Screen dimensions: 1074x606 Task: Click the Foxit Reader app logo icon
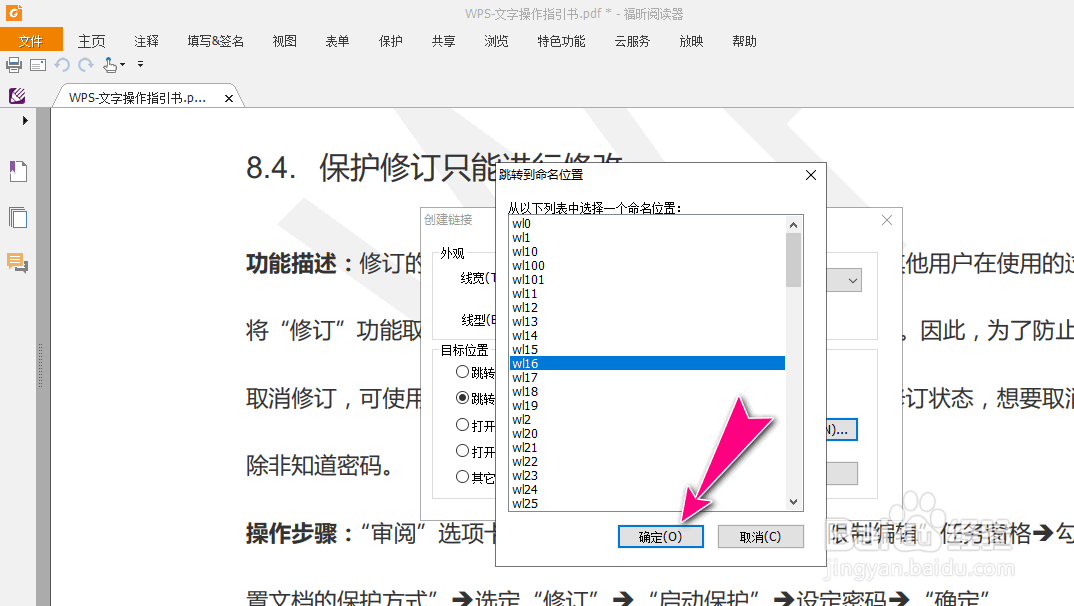[14, 12]
